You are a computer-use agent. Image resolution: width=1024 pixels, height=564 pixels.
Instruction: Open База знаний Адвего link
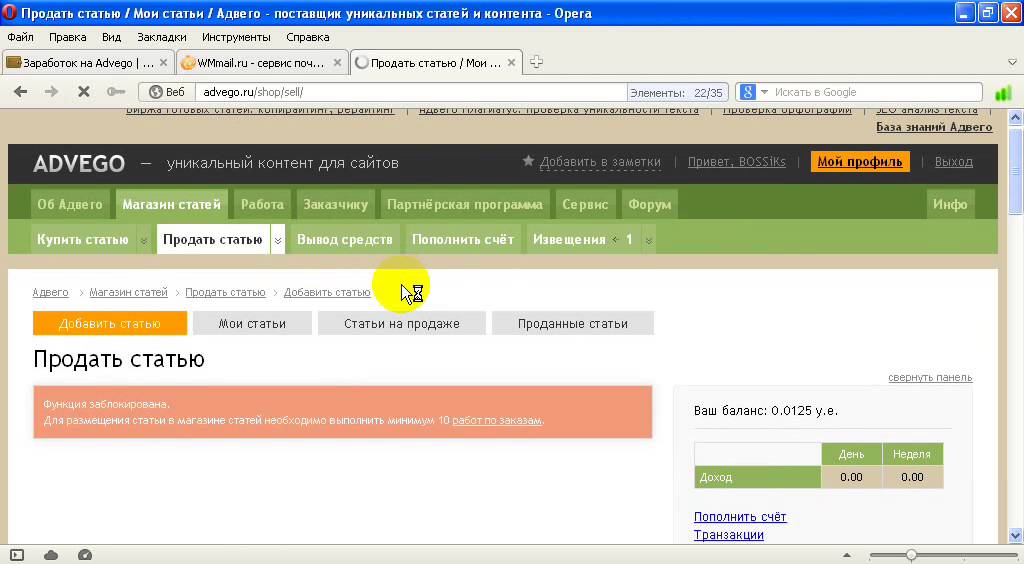click(934, 127)
